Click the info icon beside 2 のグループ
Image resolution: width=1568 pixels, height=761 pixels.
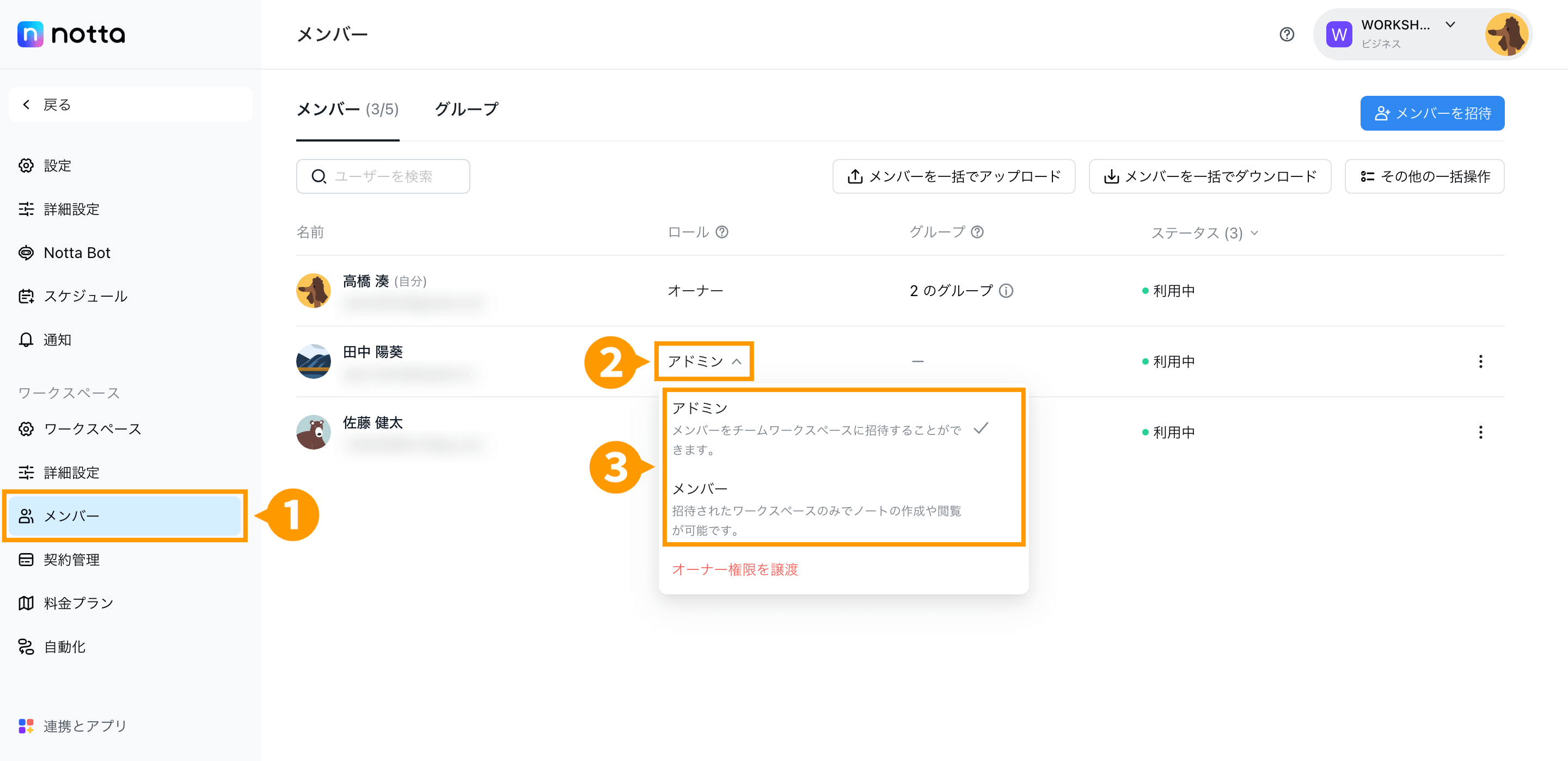1006,290
